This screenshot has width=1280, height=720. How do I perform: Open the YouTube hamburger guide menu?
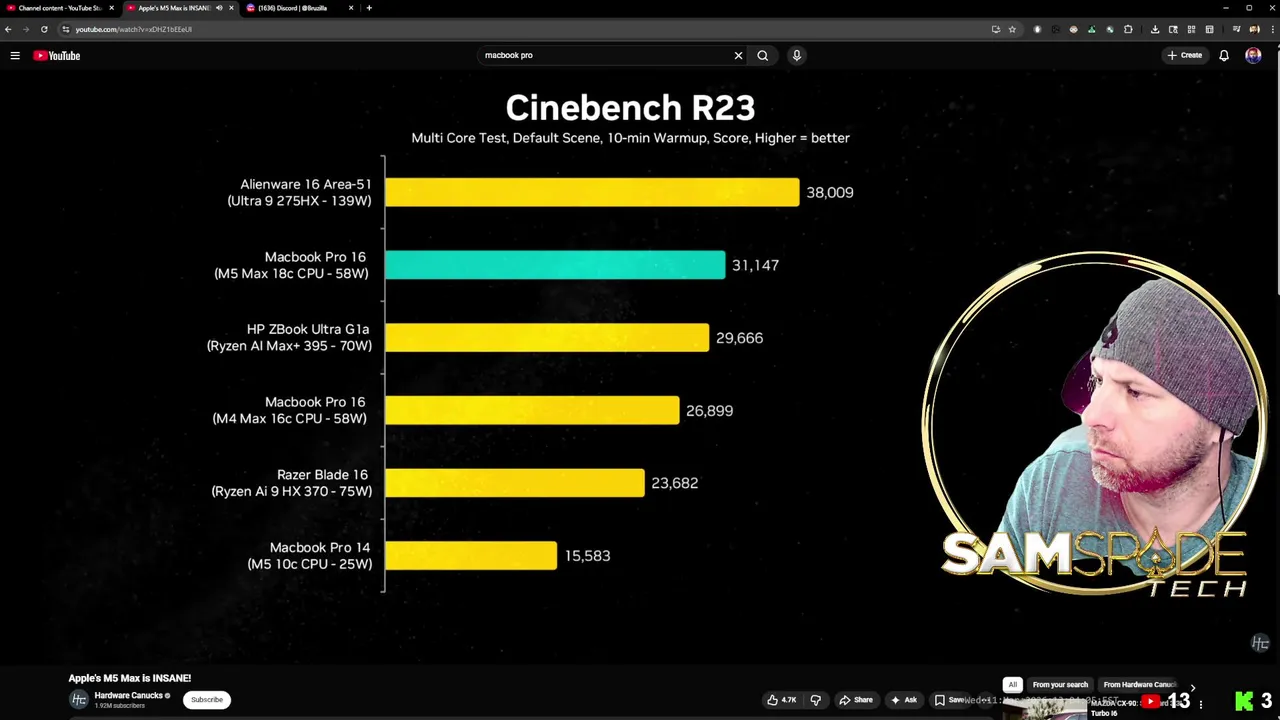point(15,55)
